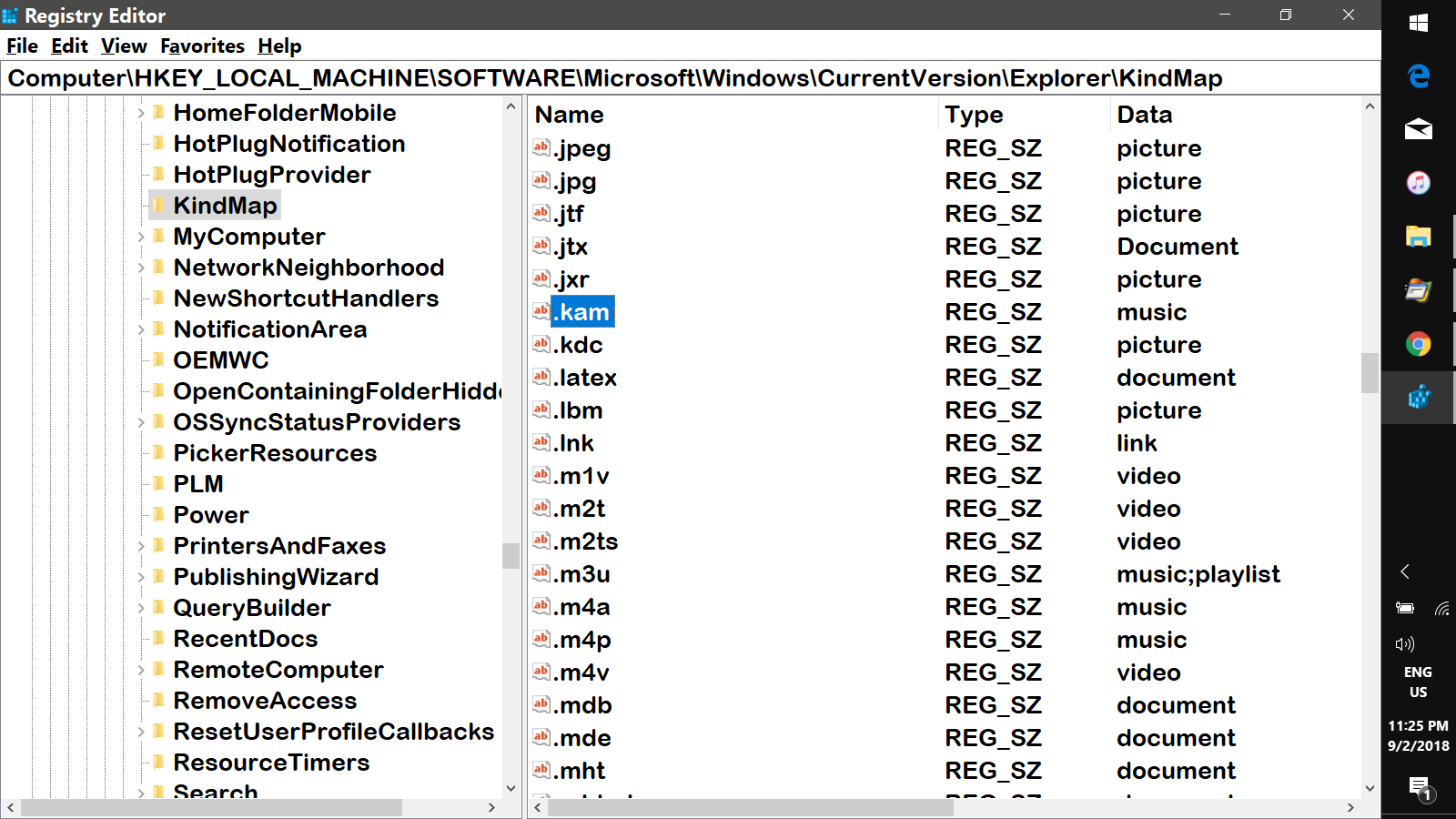Open the Mail app taskbar icon
Screen dimensions: 1456x819
click(1418, 129)
